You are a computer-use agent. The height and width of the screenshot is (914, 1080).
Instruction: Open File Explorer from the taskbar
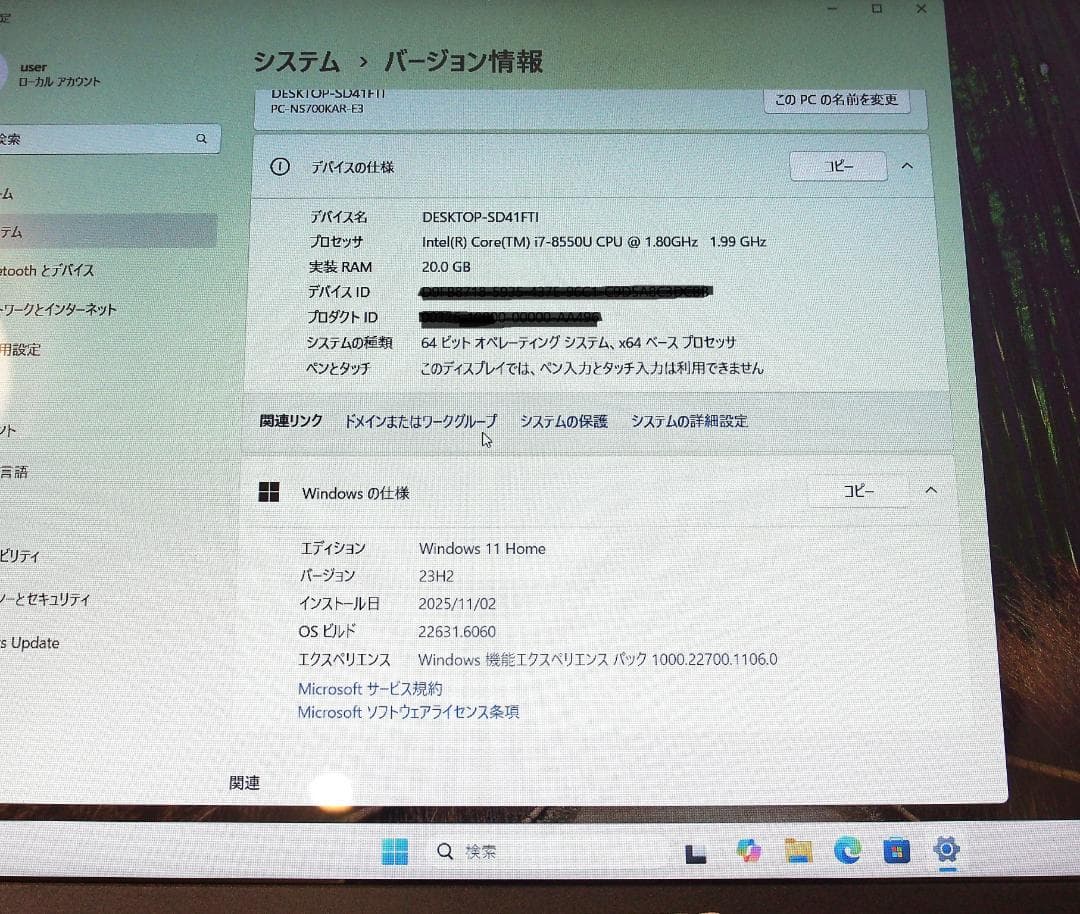(x=796, y=850)
